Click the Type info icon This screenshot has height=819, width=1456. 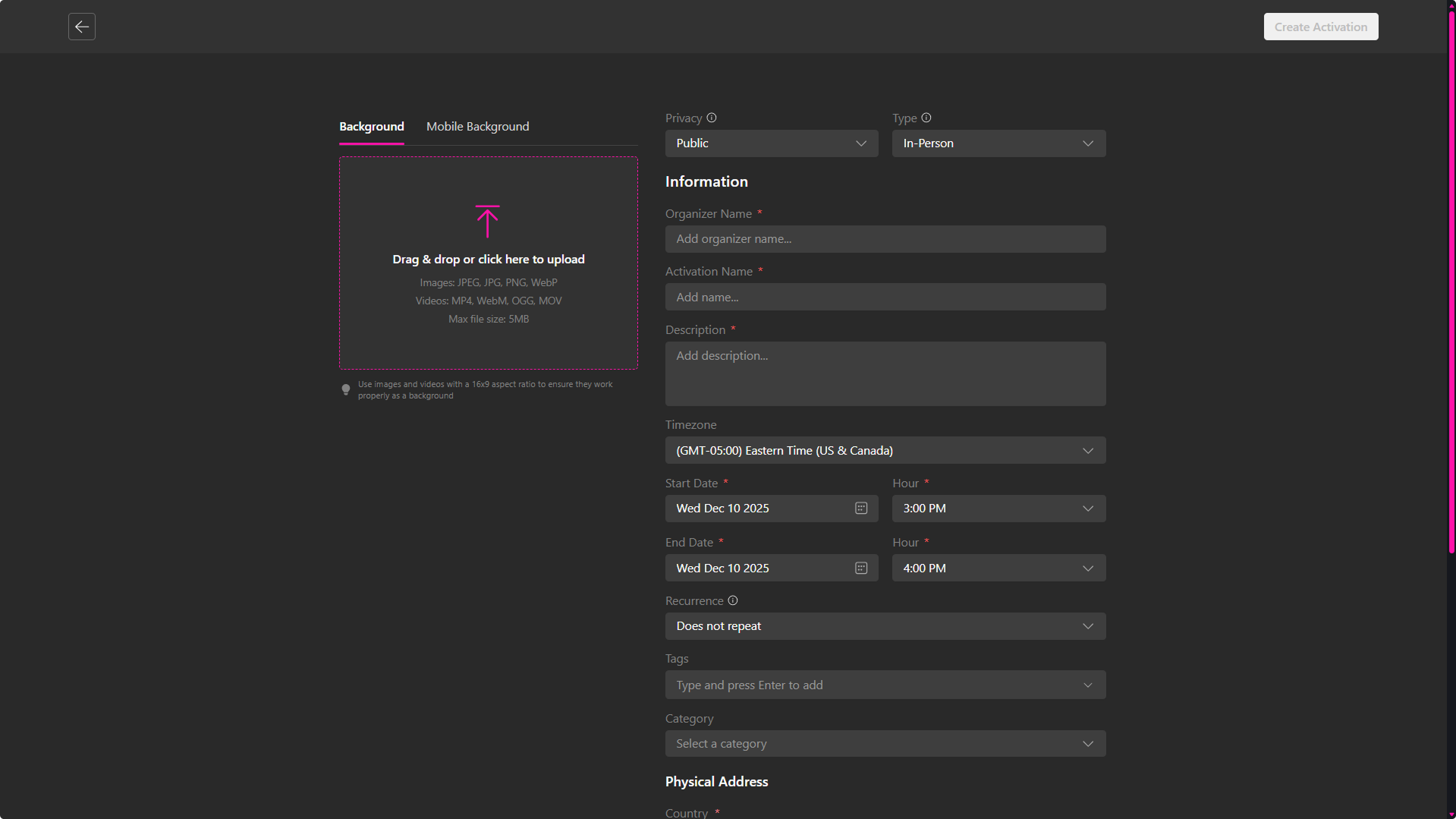pyautogui.click(x=926, y=118)
